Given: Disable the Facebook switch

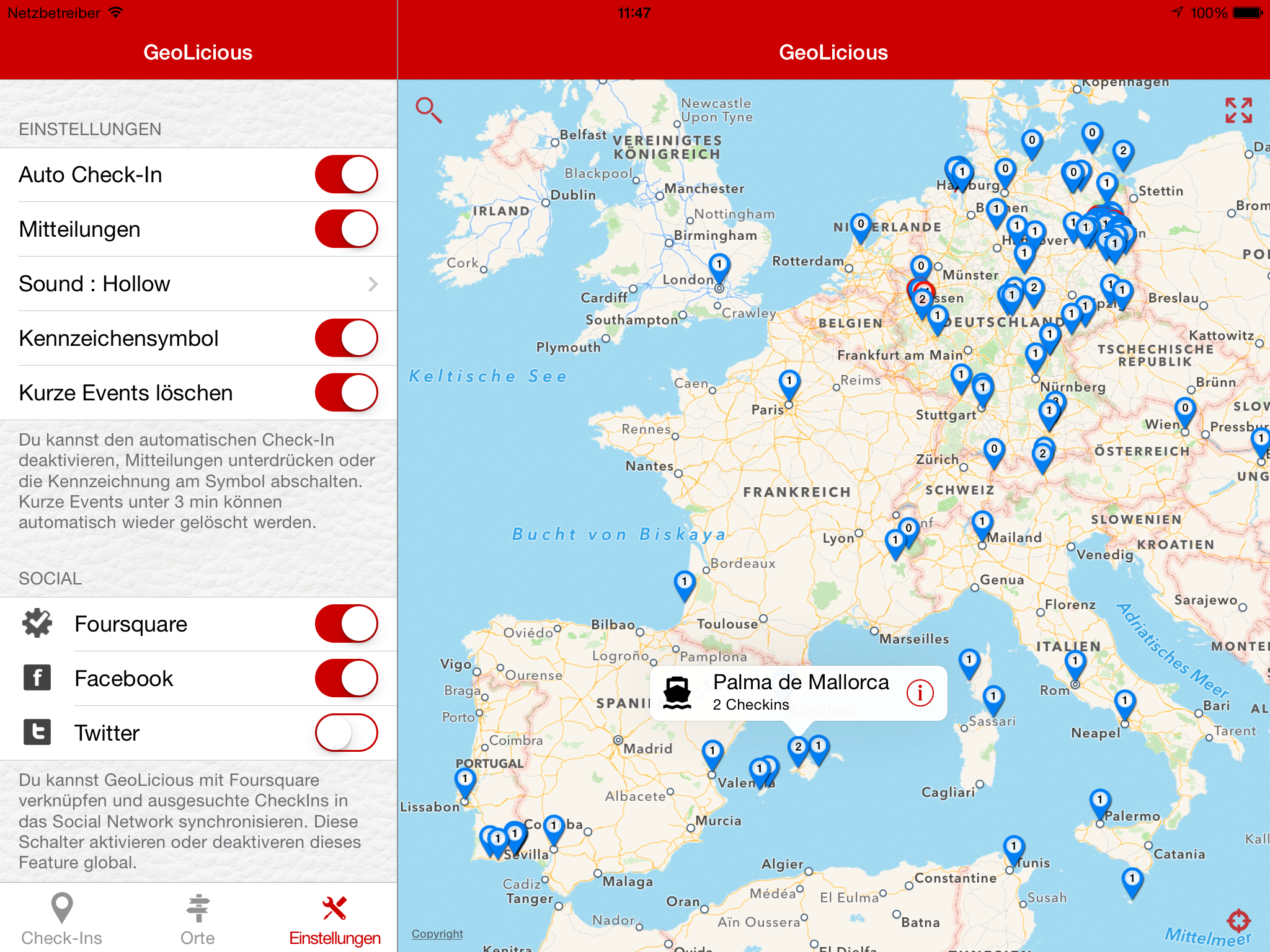Looking at the screenshot, I should coord(347,678).
